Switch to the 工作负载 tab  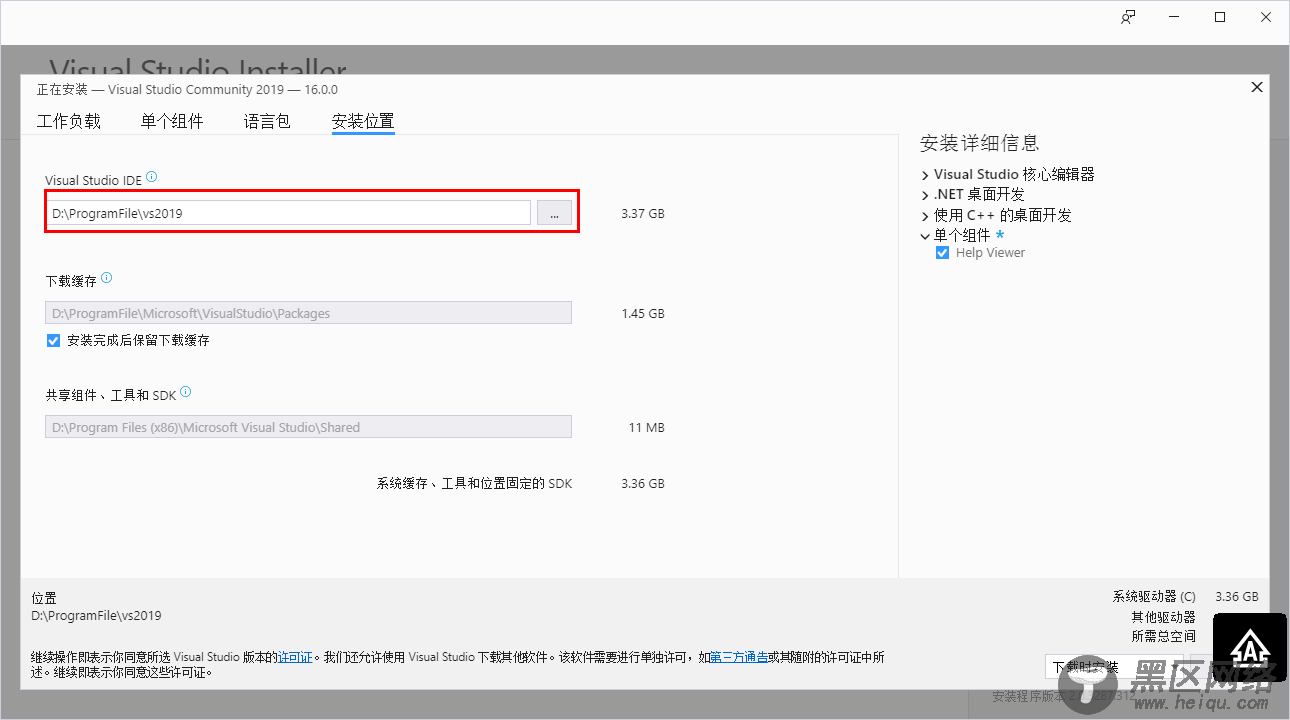click(69, 121)
